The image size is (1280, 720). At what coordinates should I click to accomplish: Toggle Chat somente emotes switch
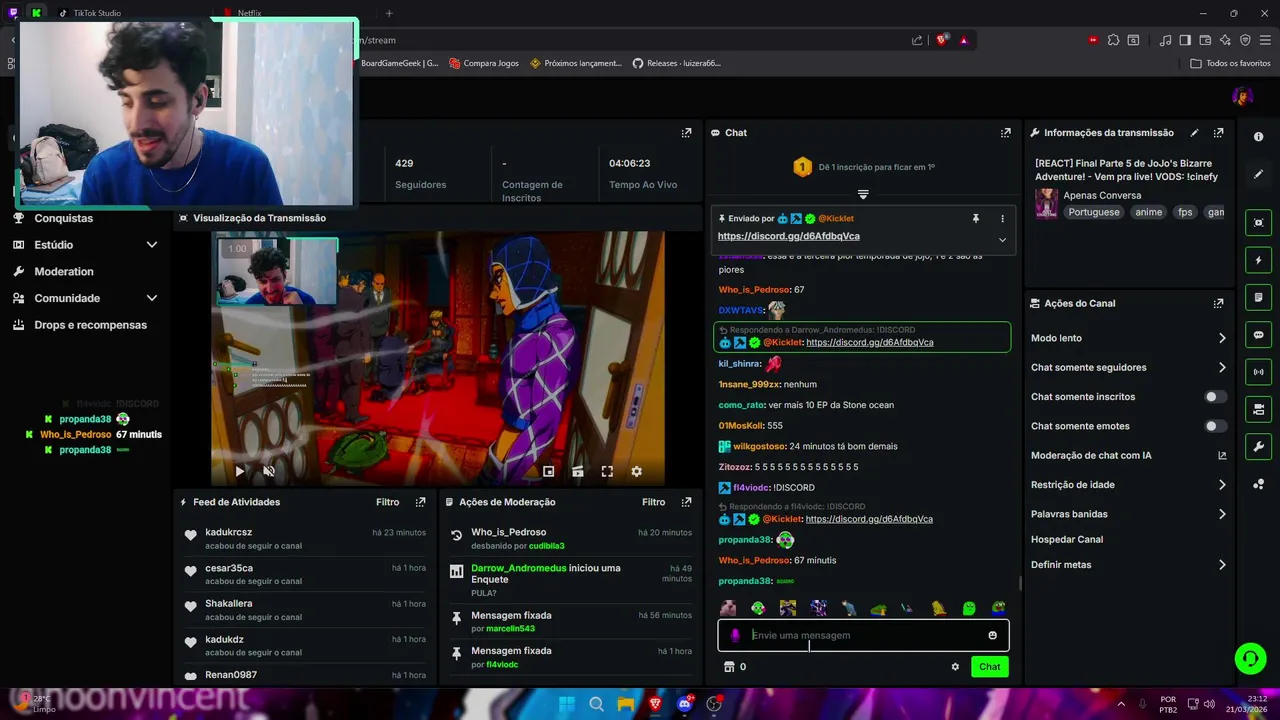click(1215, 426)
